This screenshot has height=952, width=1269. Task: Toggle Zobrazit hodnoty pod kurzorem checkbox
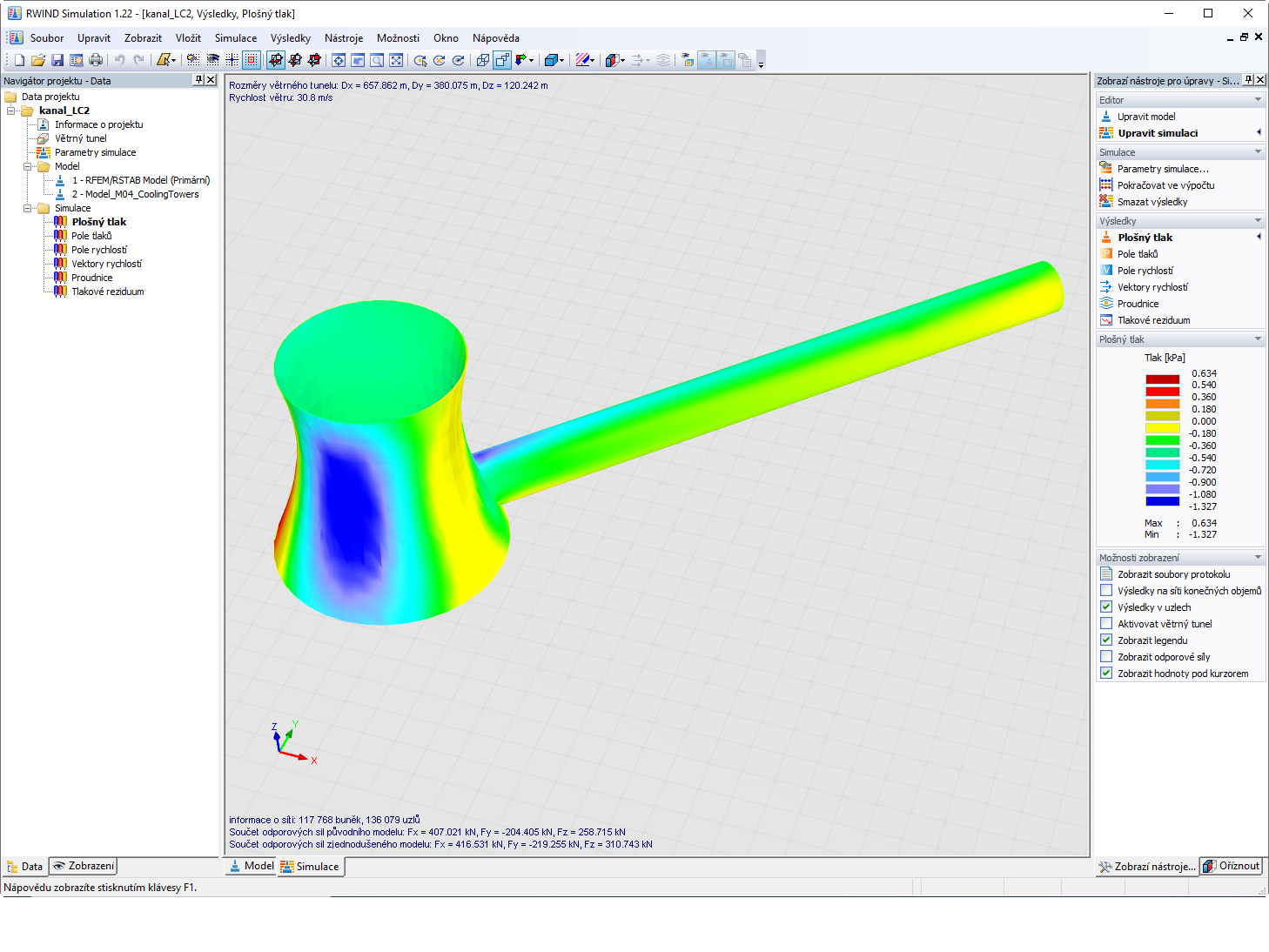point(1106,674)
